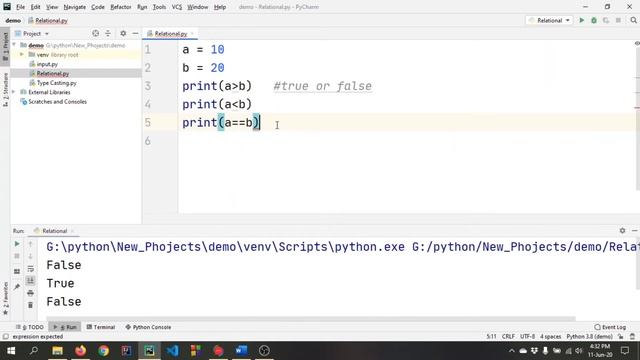The image size is (640, 360).
Task: Open Search Everywhere magnifier icon
Action: click(x=633, y=20)
